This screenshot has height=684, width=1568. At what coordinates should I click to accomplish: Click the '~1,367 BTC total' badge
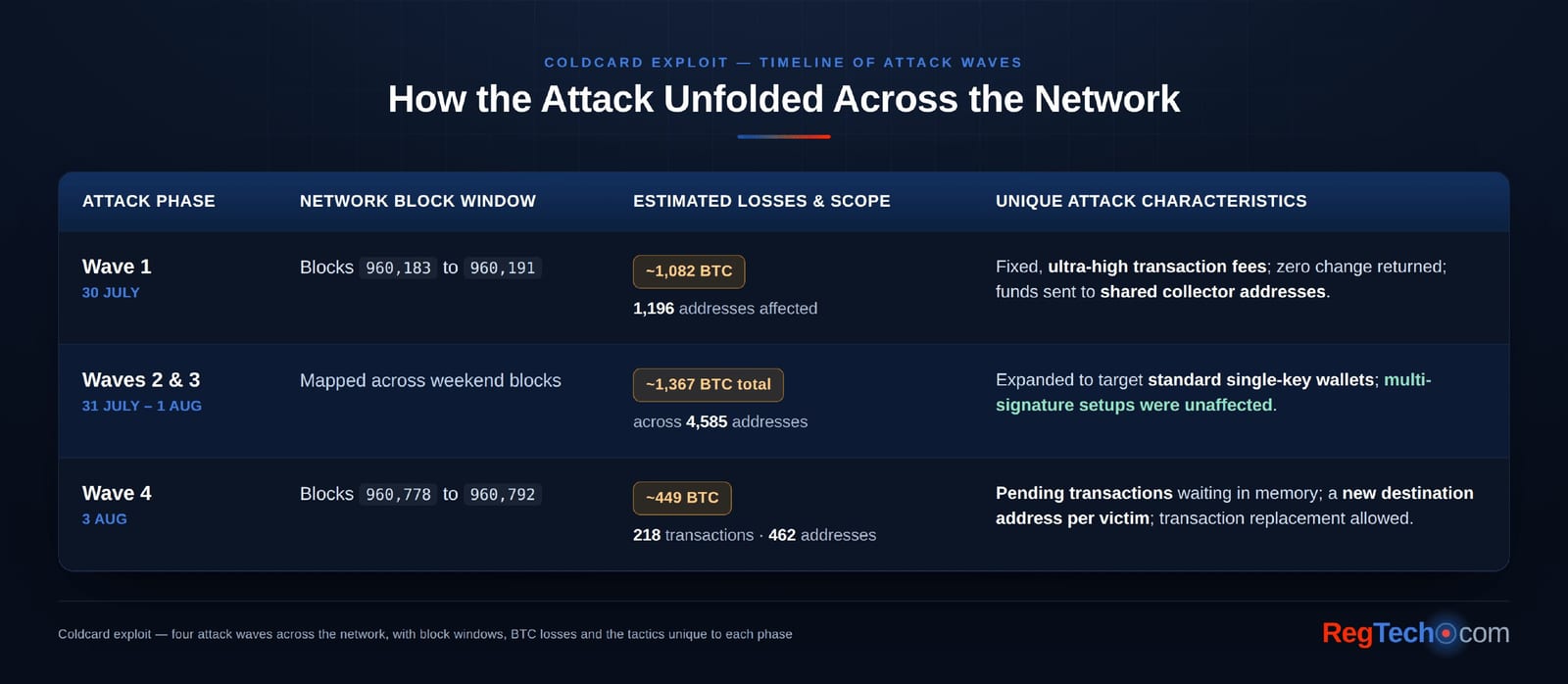click(x=709, y=385)
